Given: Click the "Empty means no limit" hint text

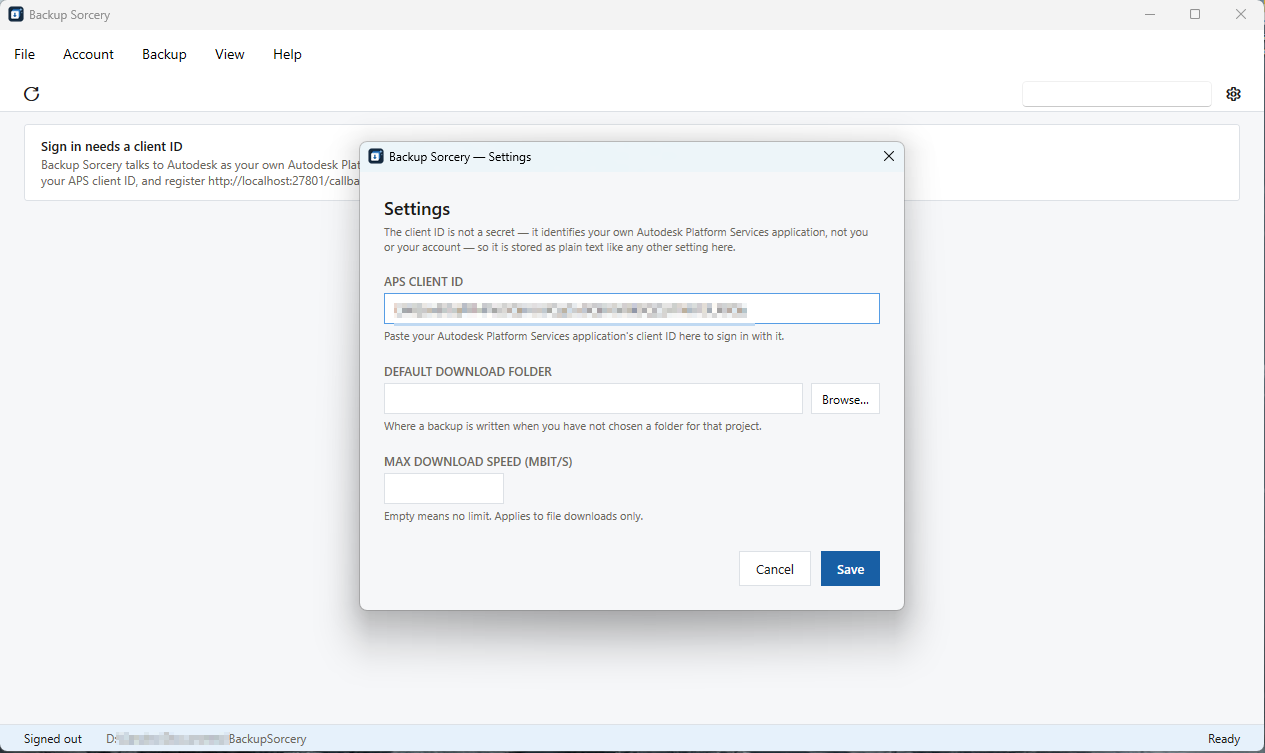Looking at the screenshot, I should (x=513, y=517).
